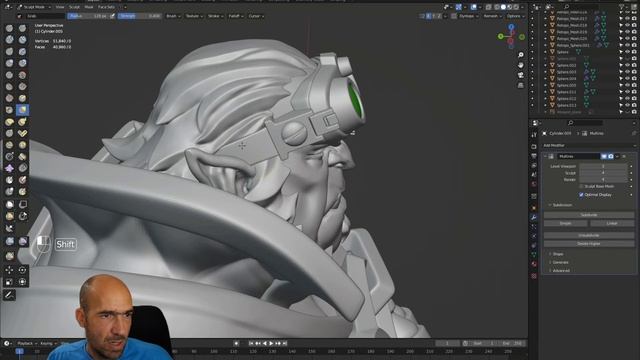Toggle Multires modifier realtime display

click(604, 156)
